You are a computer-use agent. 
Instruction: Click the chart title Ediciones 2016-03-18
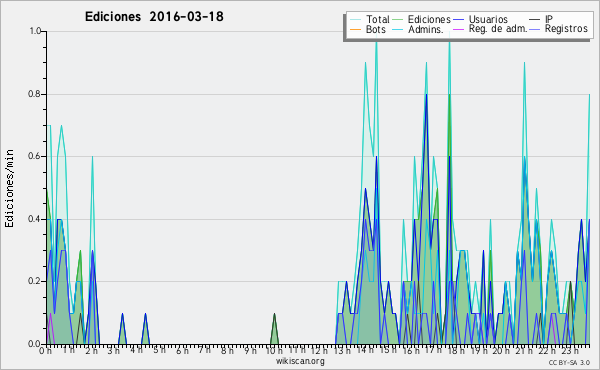154,17
